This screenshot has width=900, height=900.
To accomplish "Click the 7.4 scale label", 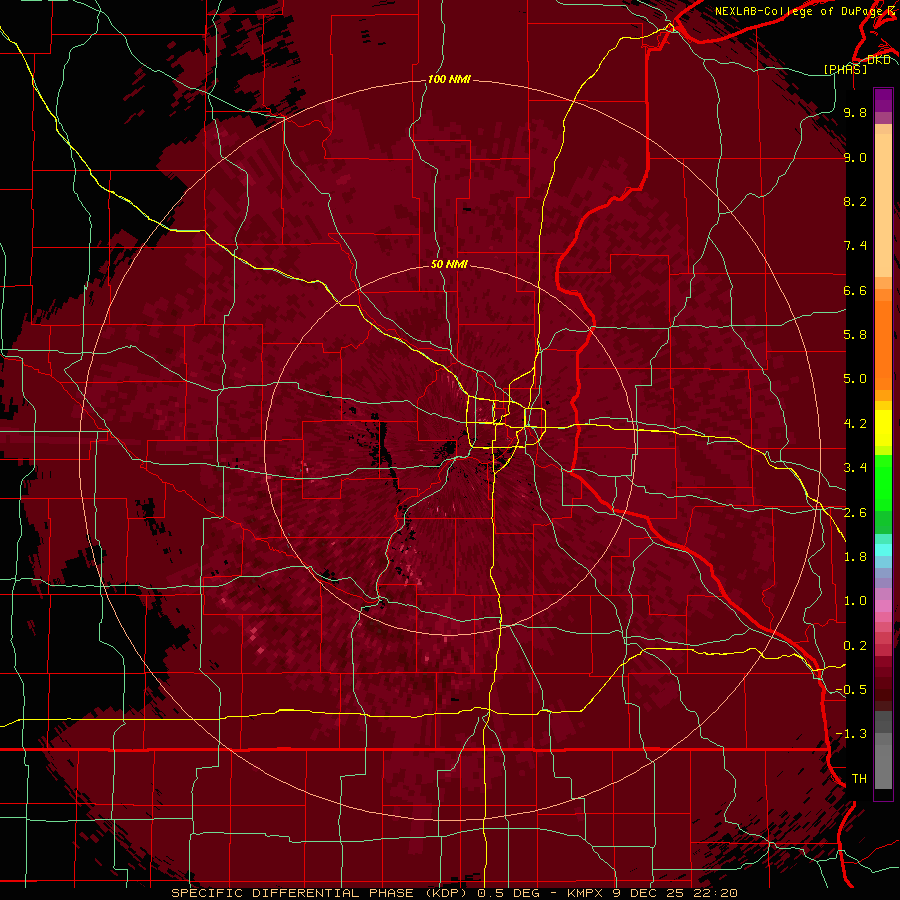I will [855, 246].
